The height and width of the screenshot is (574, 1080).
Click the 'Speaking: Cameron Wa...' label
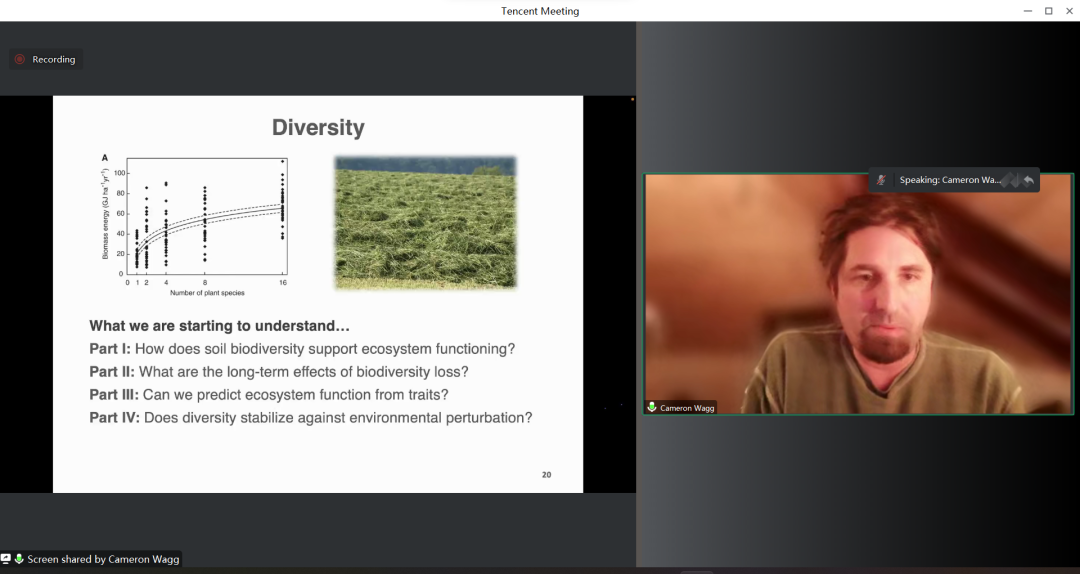(949, 180)
